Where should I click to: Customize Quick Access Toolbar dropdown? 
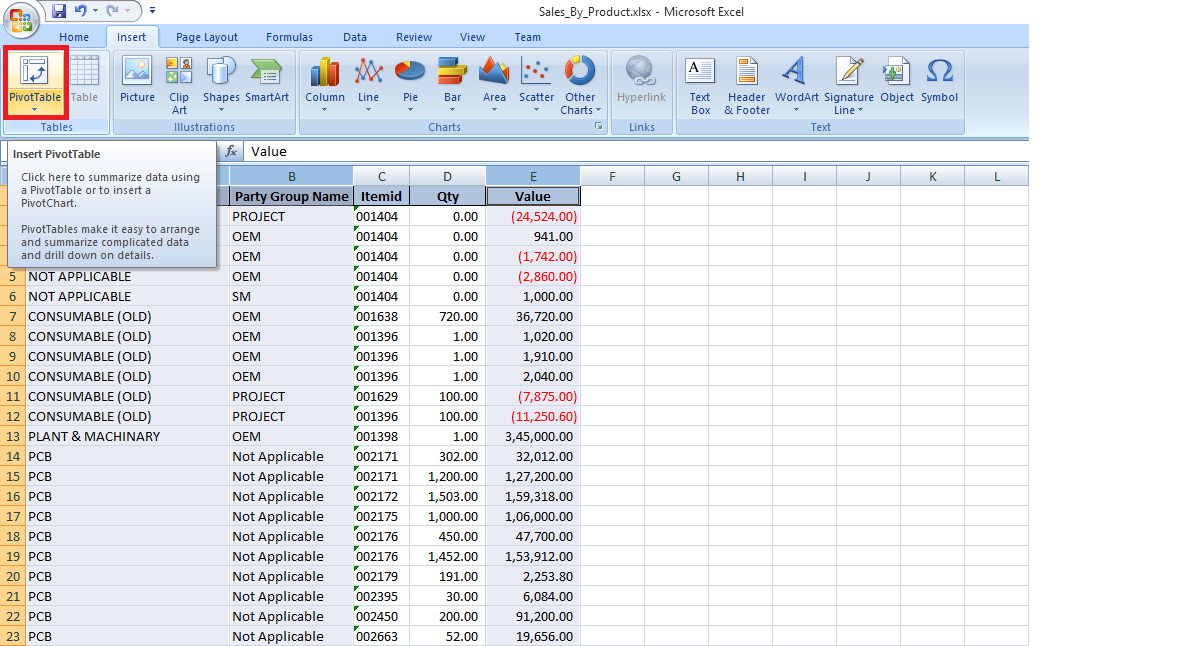coord(153,11)
